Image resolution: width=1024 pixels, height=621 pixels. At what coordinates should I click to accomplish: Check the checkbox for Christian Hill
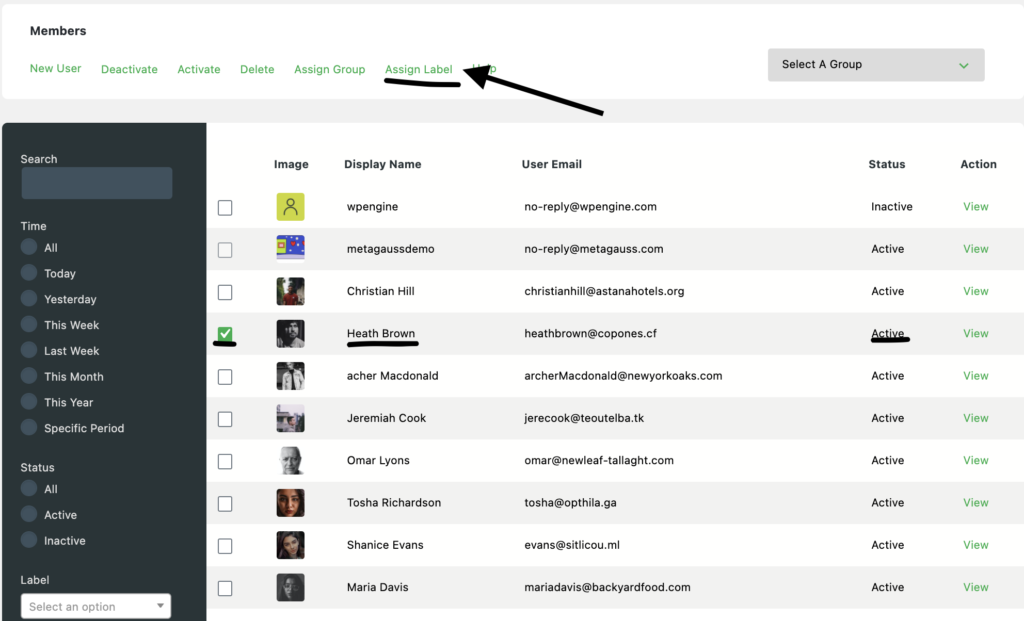click(x=225, y=292)
